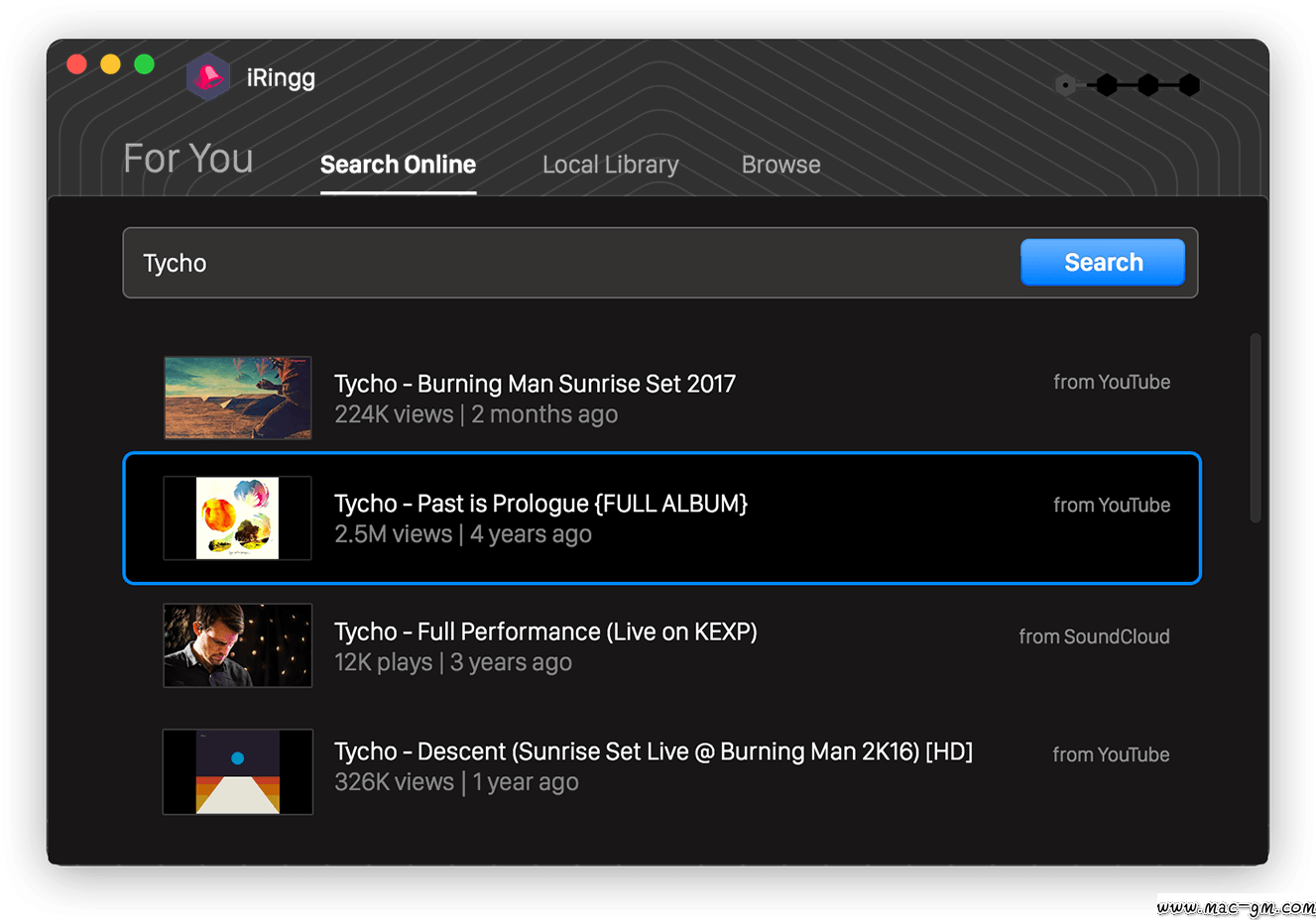
Task: Click the blue Search button
Action: coord(1103,263)
